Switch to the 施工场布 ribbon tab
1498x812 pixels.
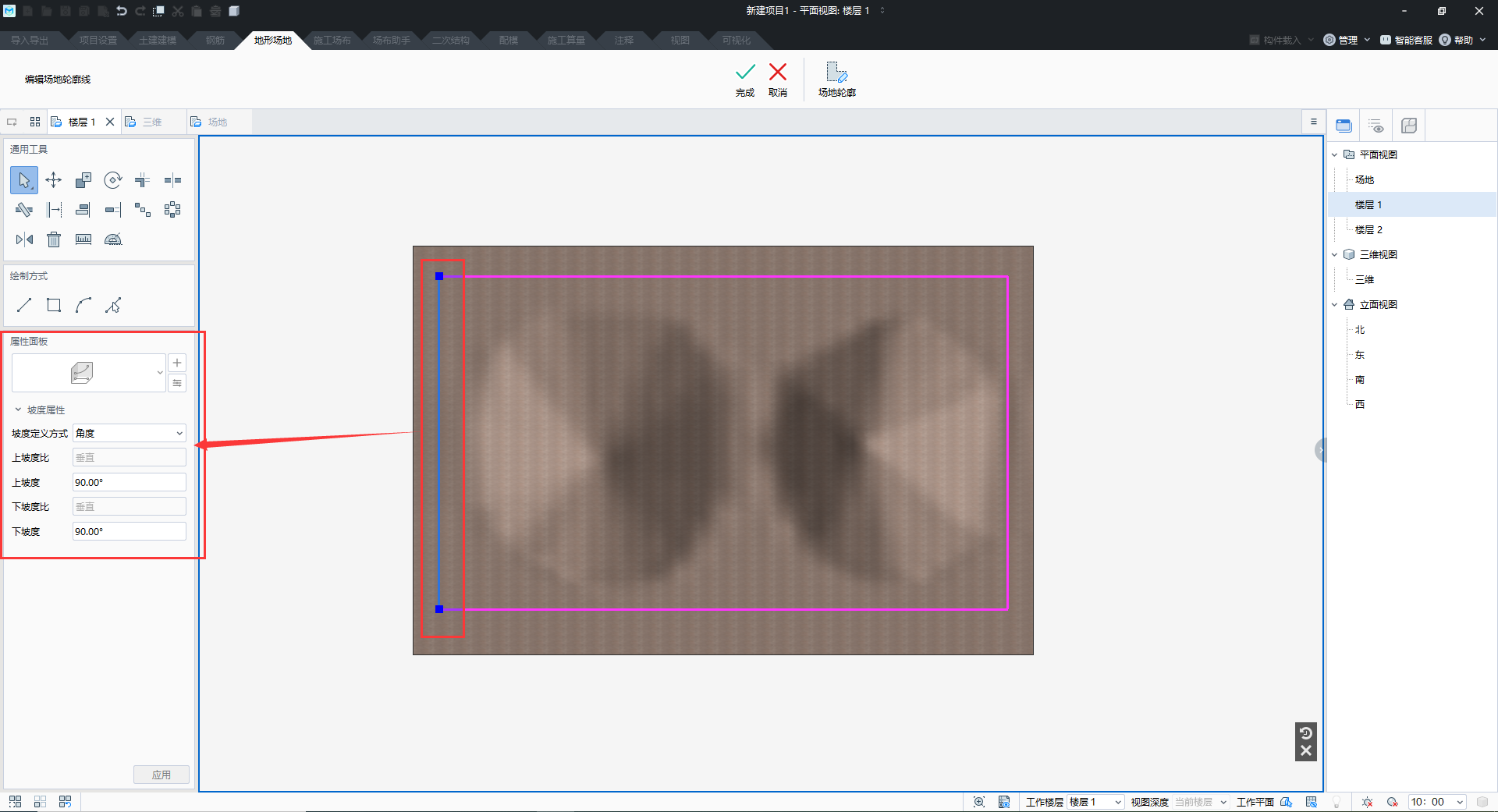point(332,40)
